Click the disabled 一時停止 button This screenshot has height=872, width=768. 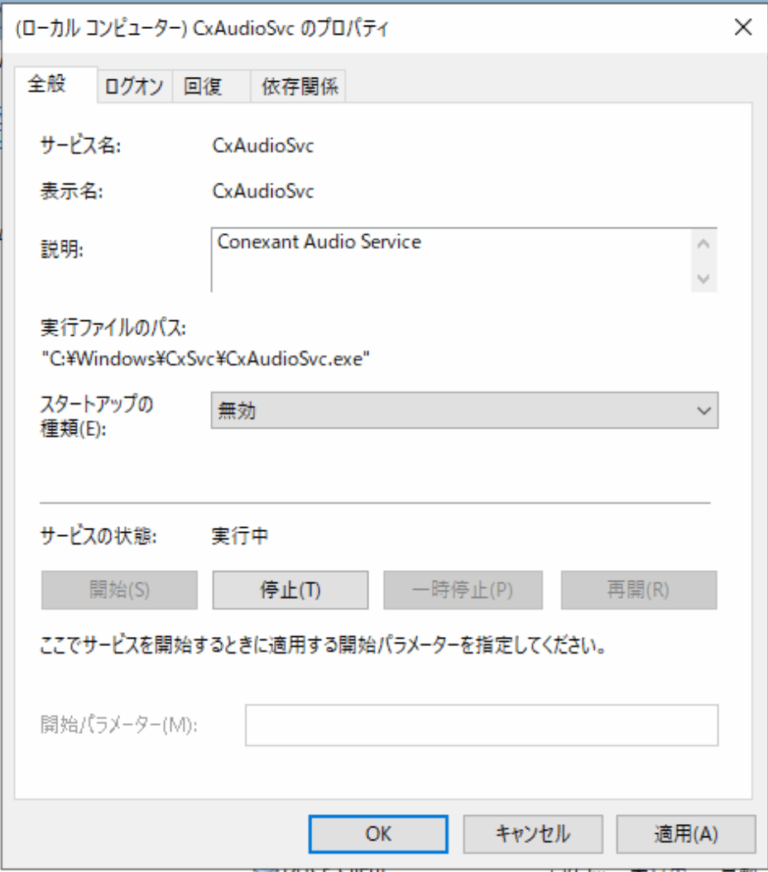(x=463, y=589)
